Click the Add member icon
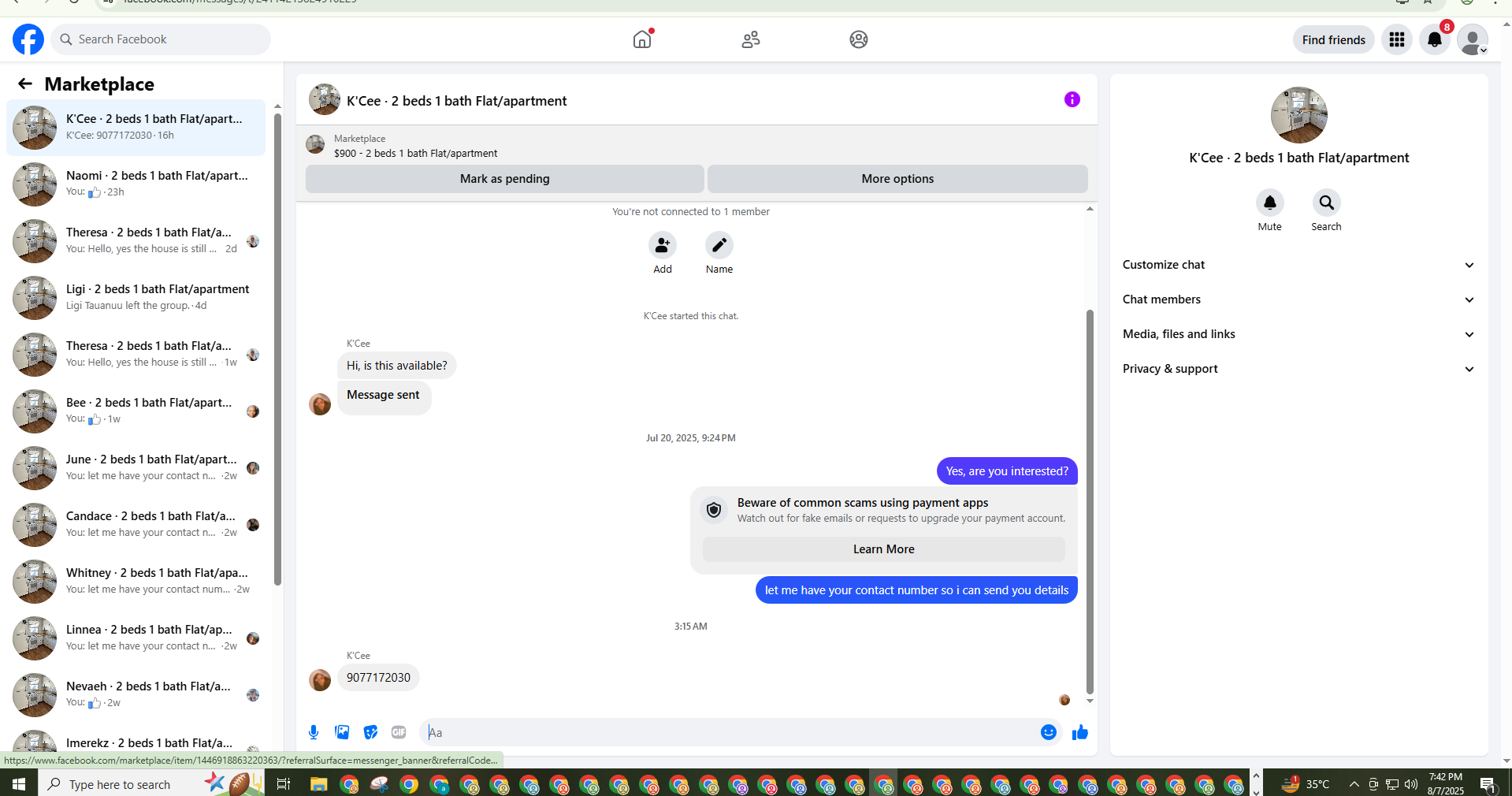 (663, 246)
